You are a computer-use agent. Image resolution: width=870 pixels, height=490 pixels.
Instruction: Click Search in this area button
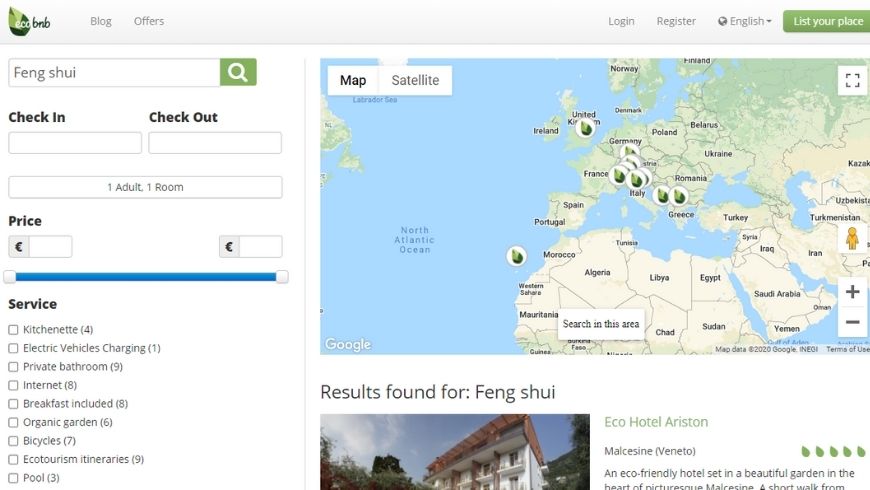click(601, 324)
